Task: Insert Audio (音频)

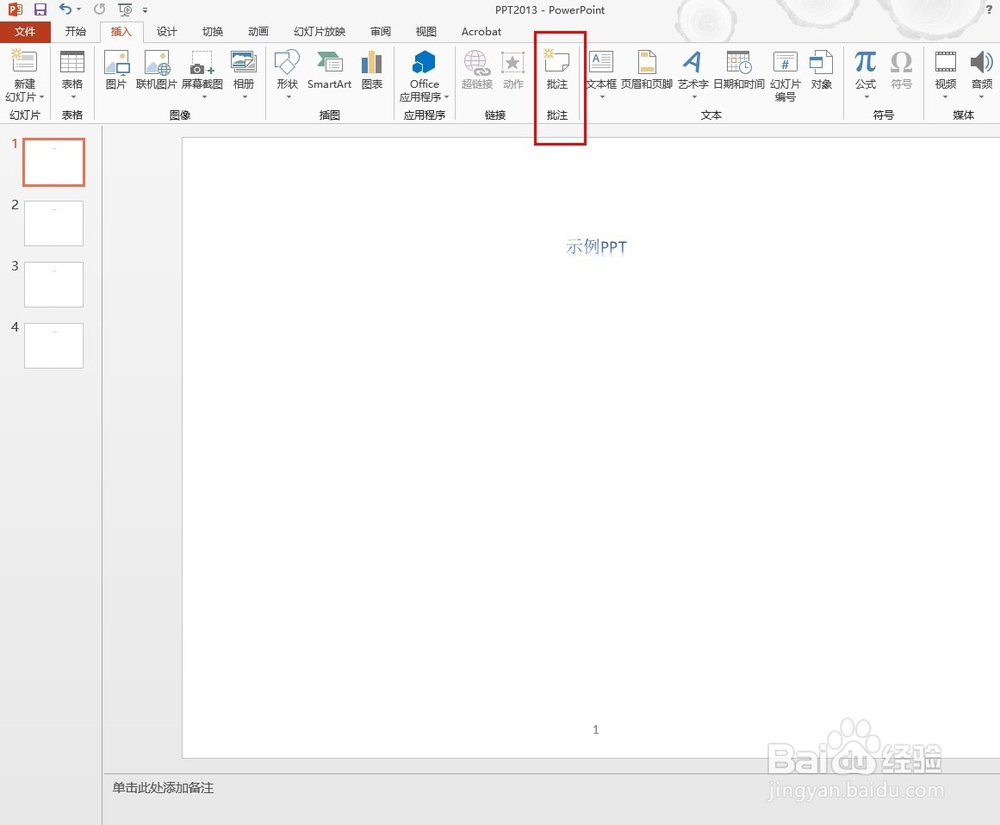Action: [982, 62]
